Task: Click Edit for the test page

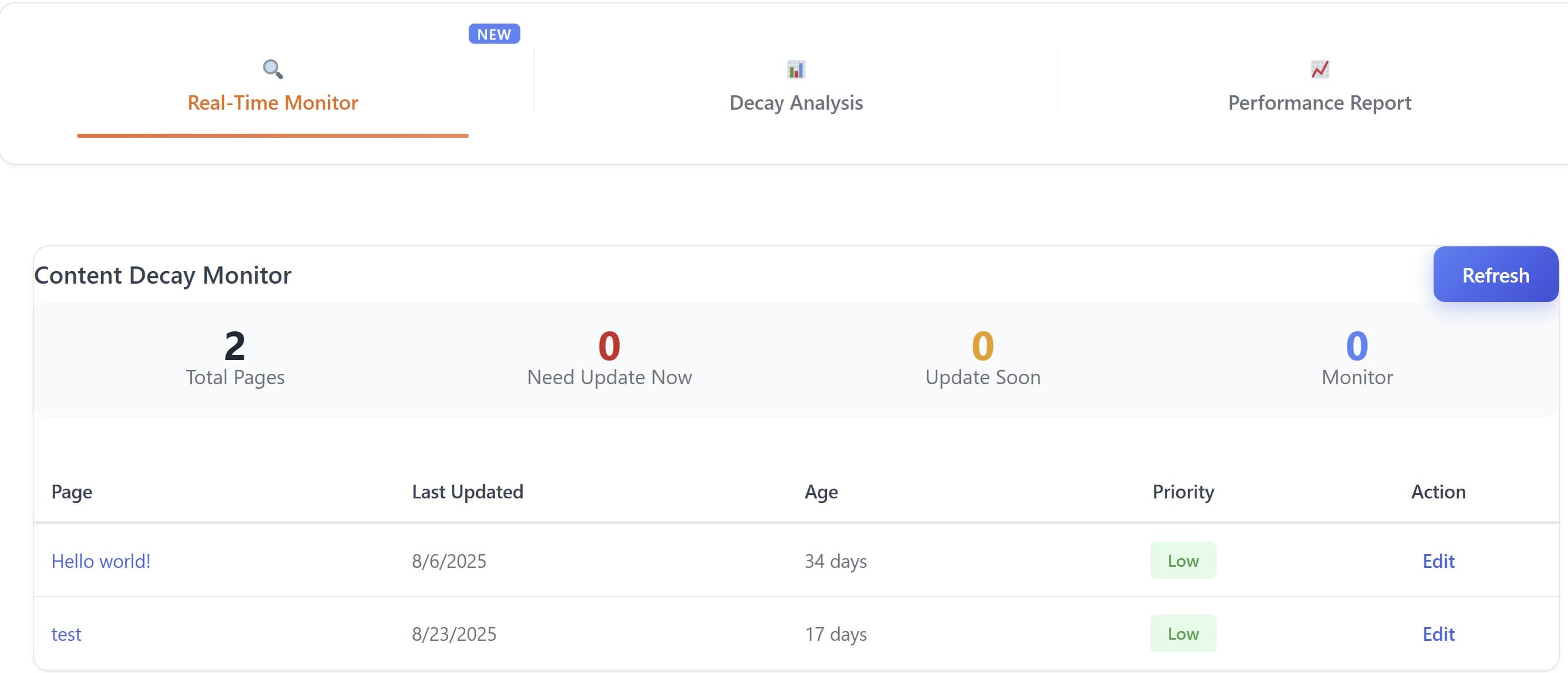Action: [1438, 633]
